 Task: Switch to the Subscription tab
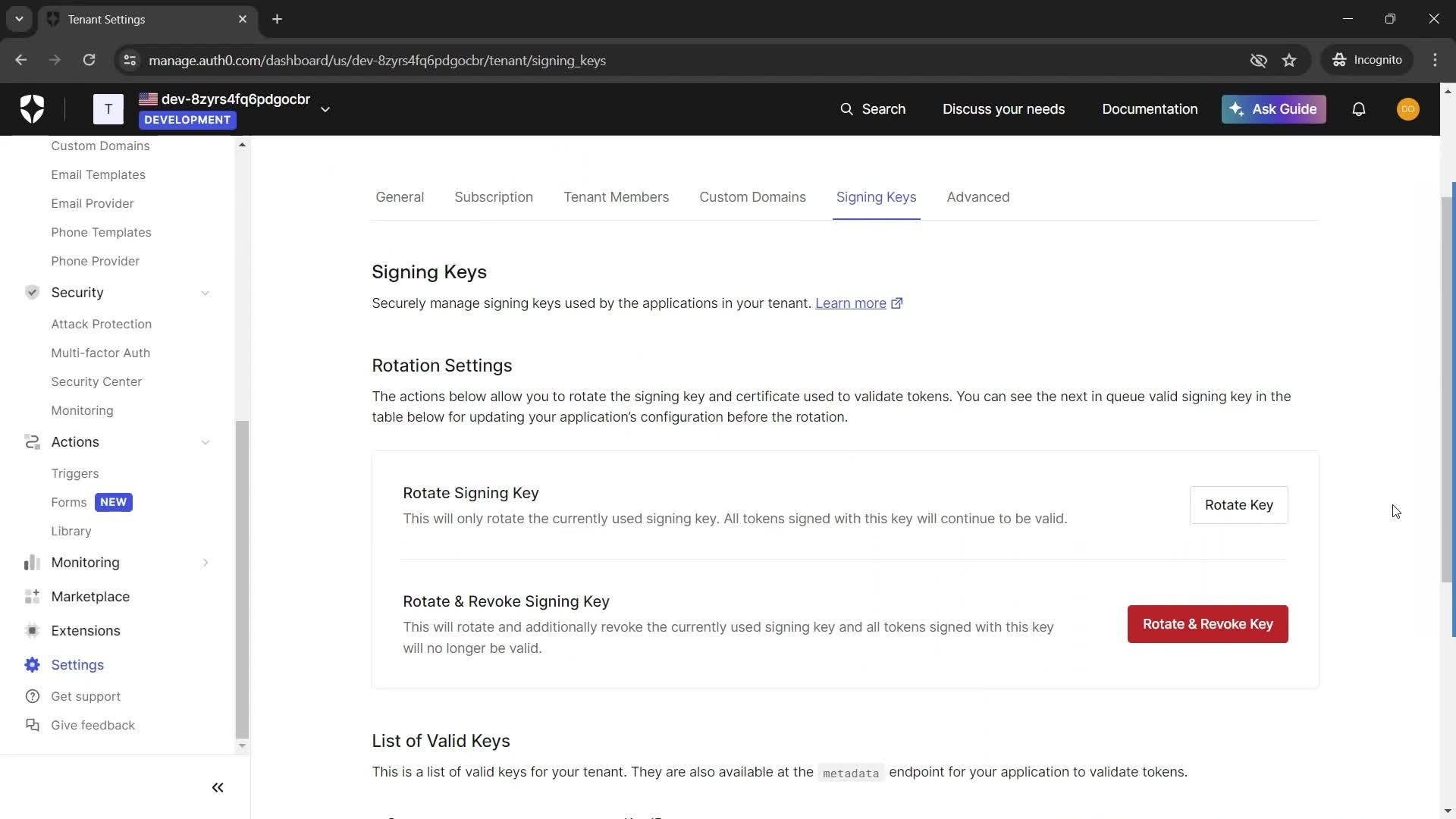point(494,197)
